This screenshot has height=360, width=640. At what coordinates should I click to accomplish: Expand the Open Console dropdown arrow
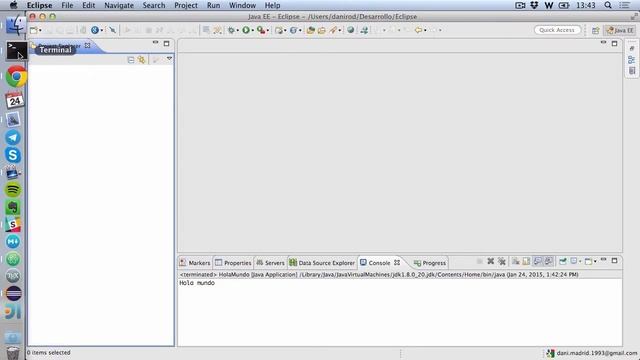[595, 262]
